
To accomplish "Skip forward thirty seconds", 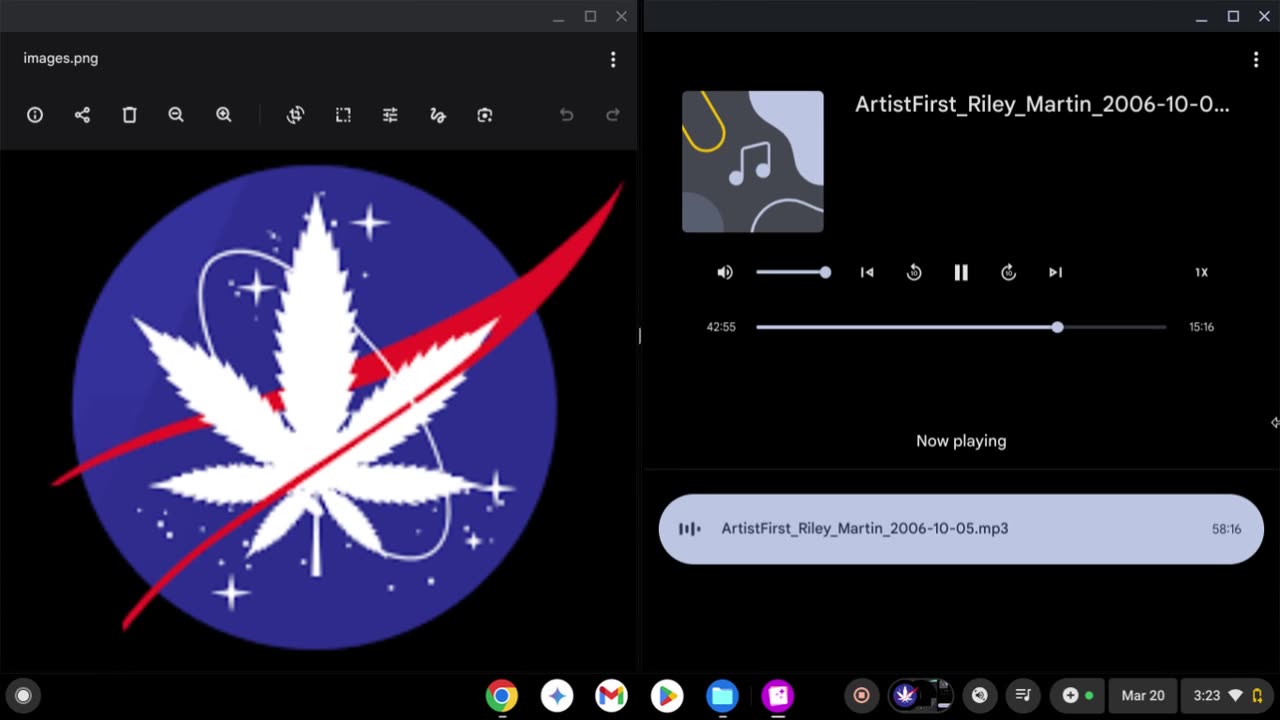I will click(1008, 272).
